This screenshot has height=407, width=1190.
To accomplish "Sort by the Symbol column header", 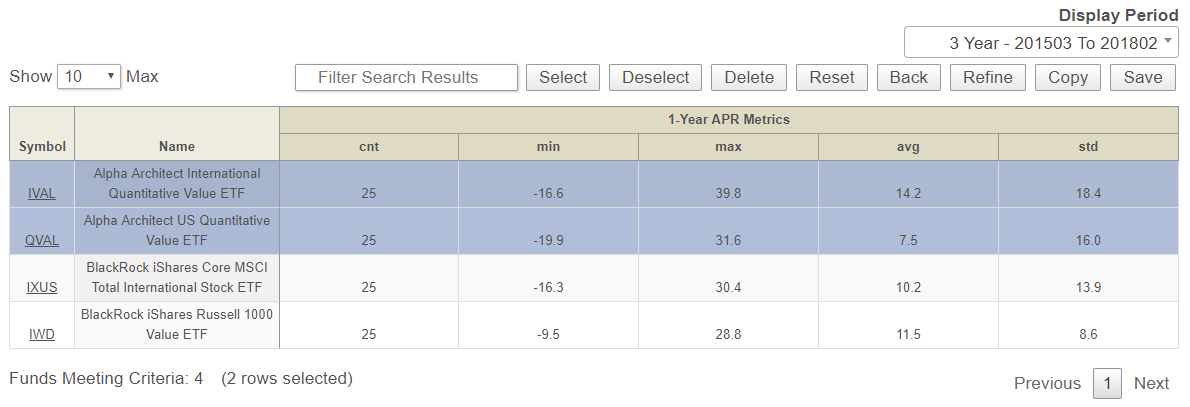I will 42,147.
